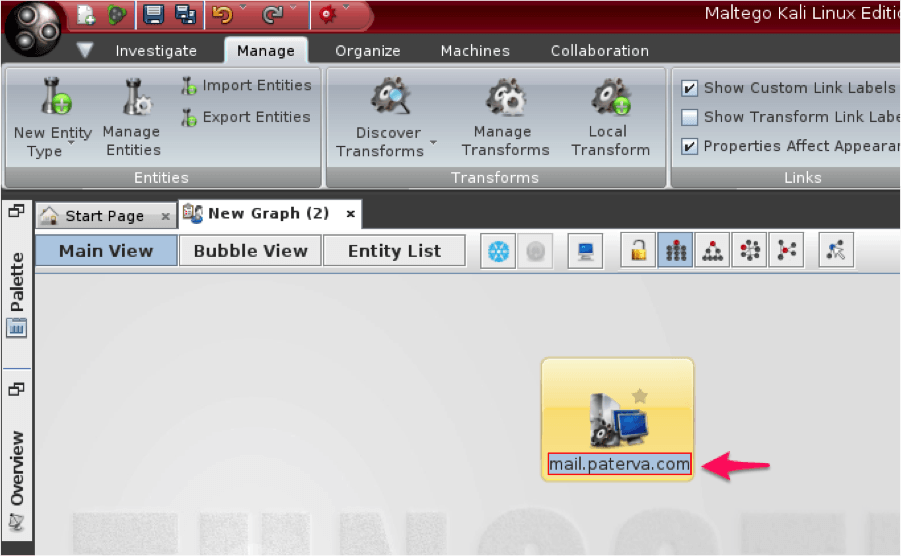Toggle Show Custom Link Labels checkbox

(690, 88)
